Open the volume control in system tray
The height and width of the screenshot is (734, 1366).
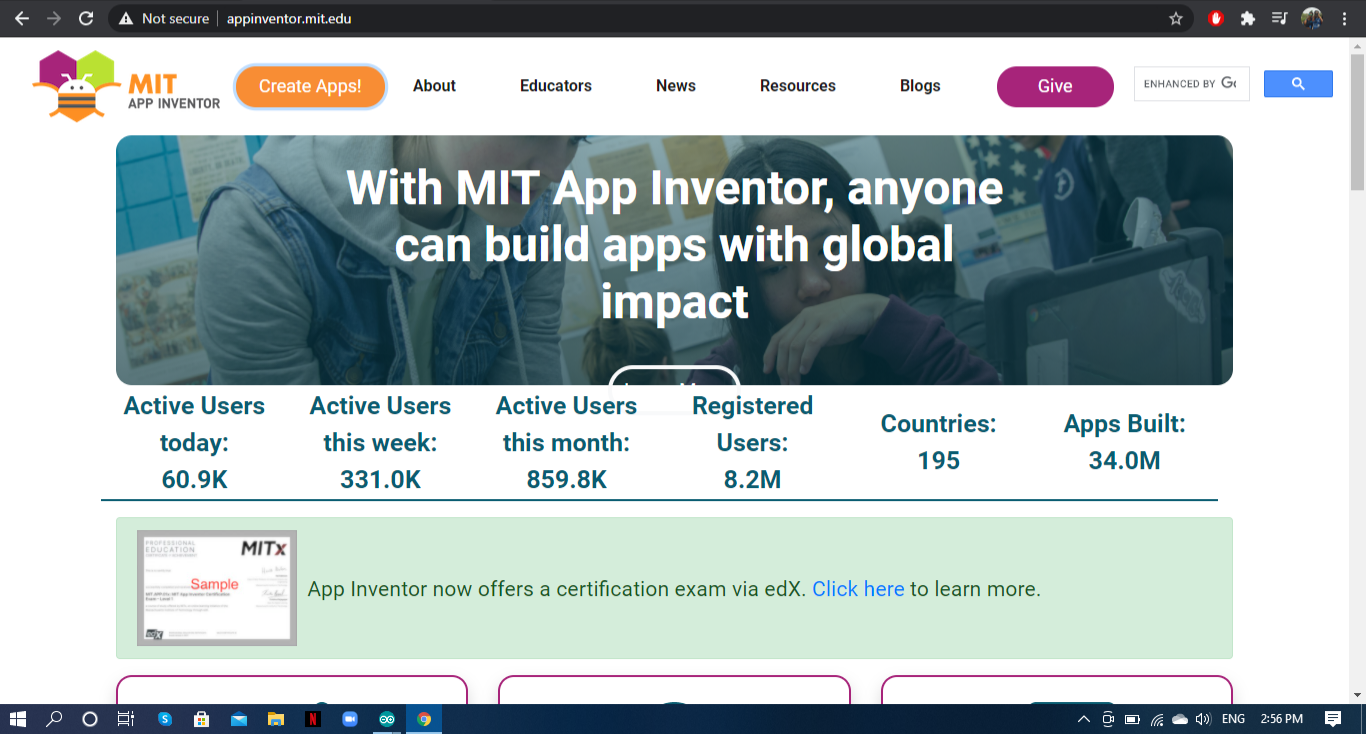click(1203, 719)
